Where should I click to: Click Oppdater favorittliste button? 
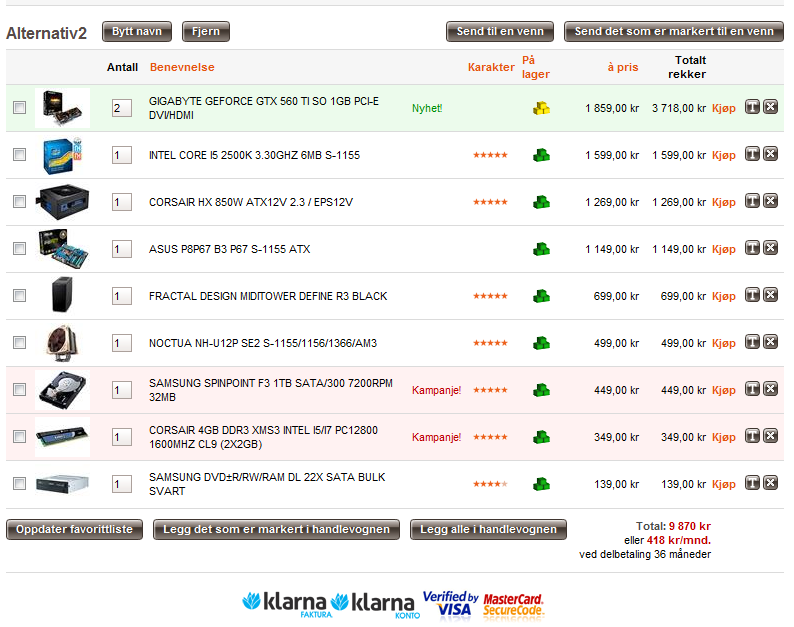pyautogui.click(x=74, y=529)
